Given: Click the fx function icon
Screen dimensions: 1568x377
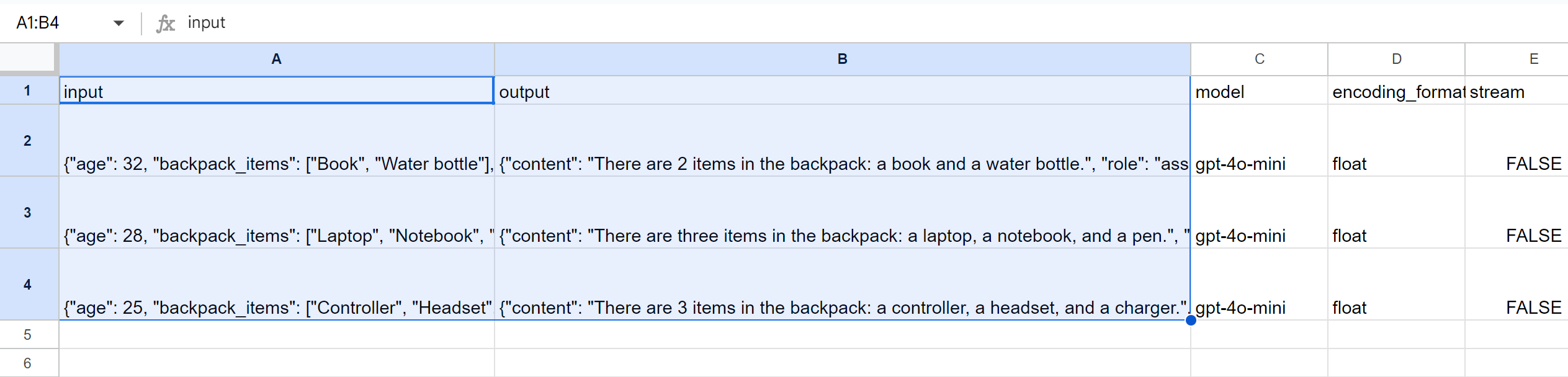Looking at the screenshot, I should coord(165,24).
